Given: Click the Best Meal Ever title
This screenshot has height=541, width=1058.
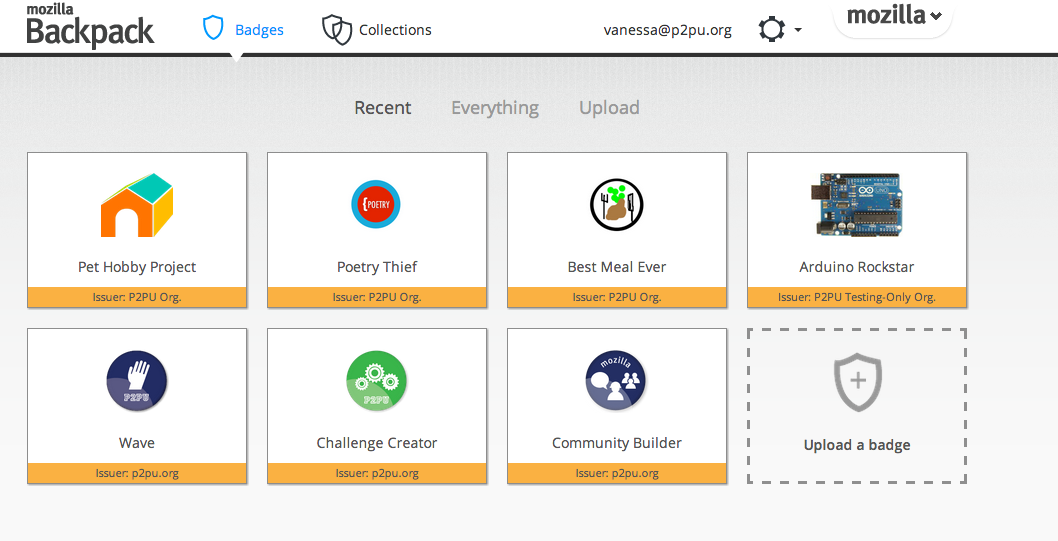Looking at the screenshot, I should [x=617, y=267].
